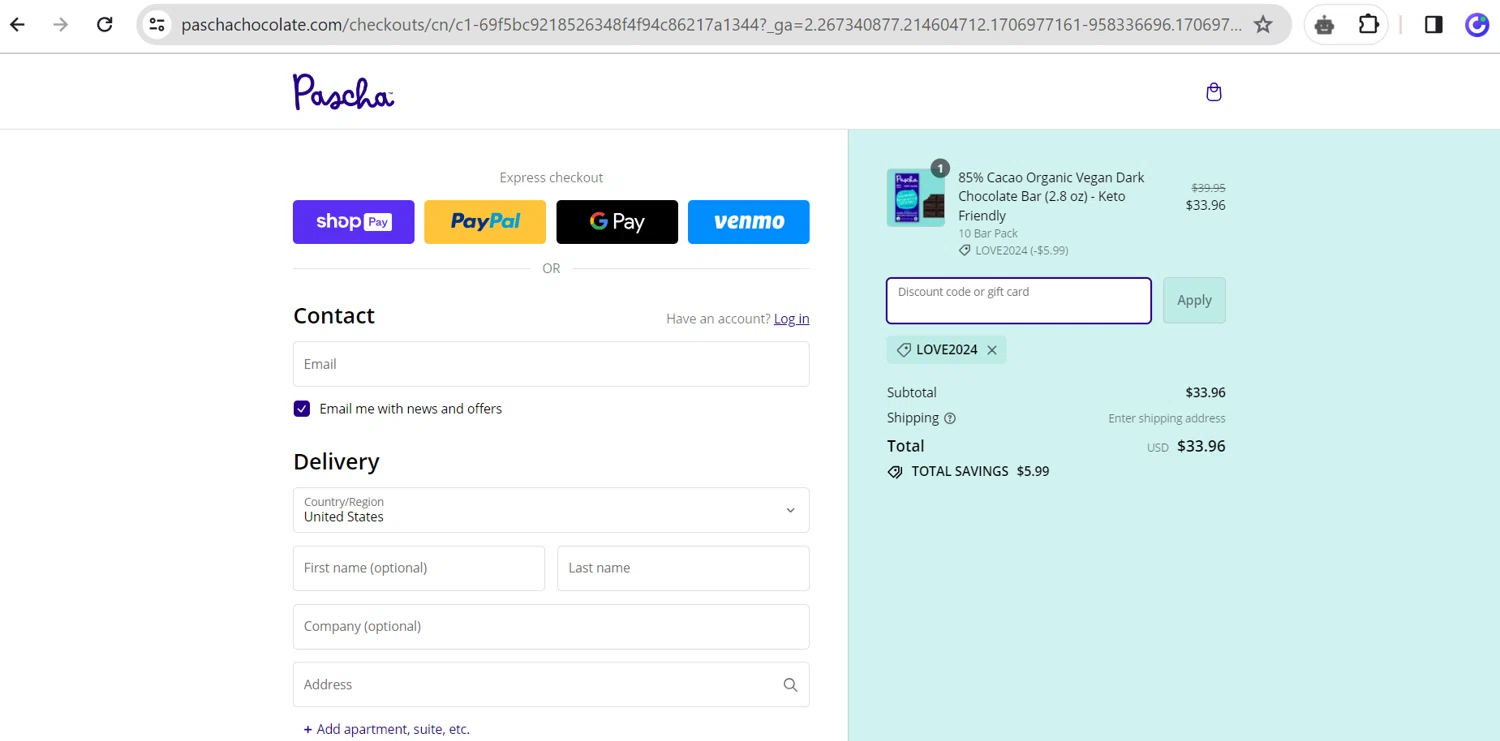
Task: View site information icon in address bar
Action: (157, 25)
